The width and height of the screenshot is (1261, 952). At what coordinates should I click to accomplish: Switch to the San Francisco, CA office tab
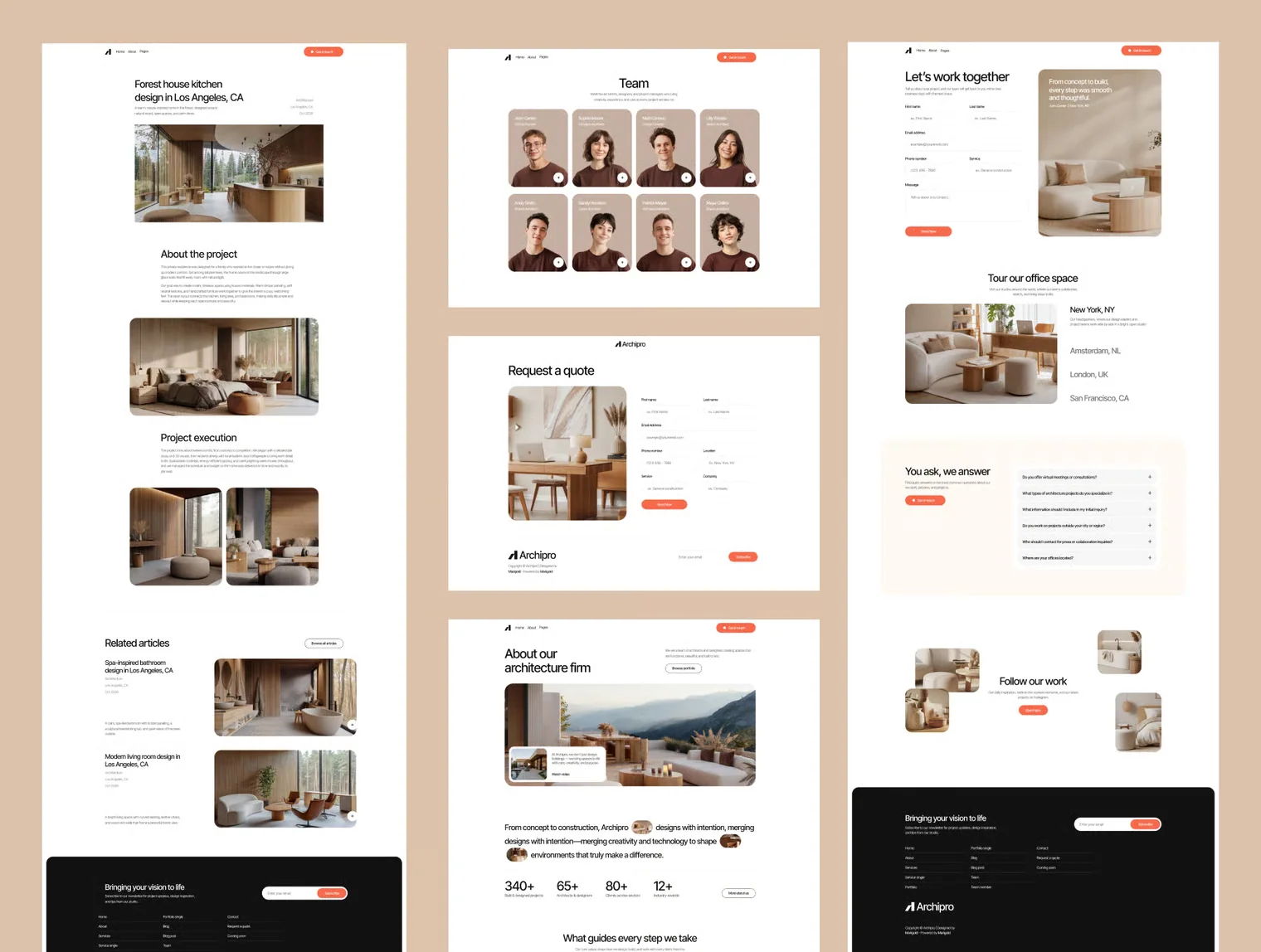click(x=1099, y=399)
